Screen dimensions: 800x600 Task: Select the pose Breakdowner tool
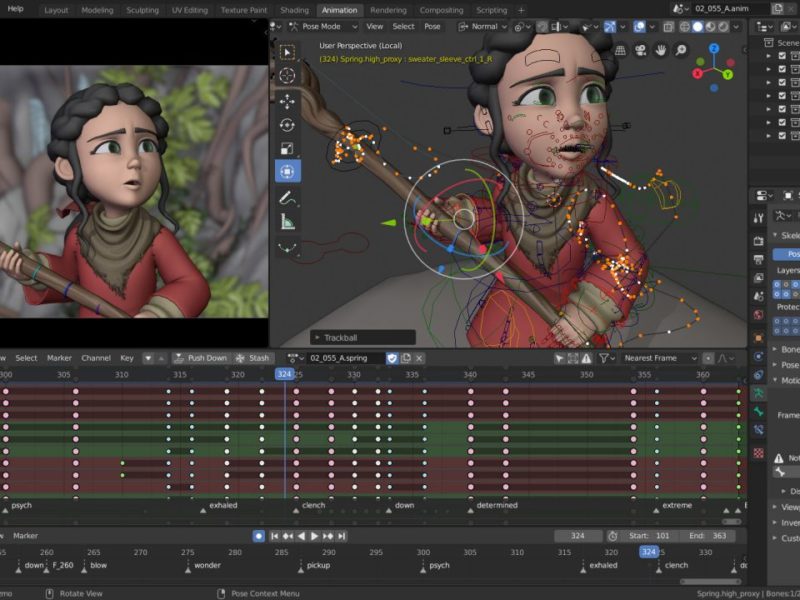(x=287, y=247)
